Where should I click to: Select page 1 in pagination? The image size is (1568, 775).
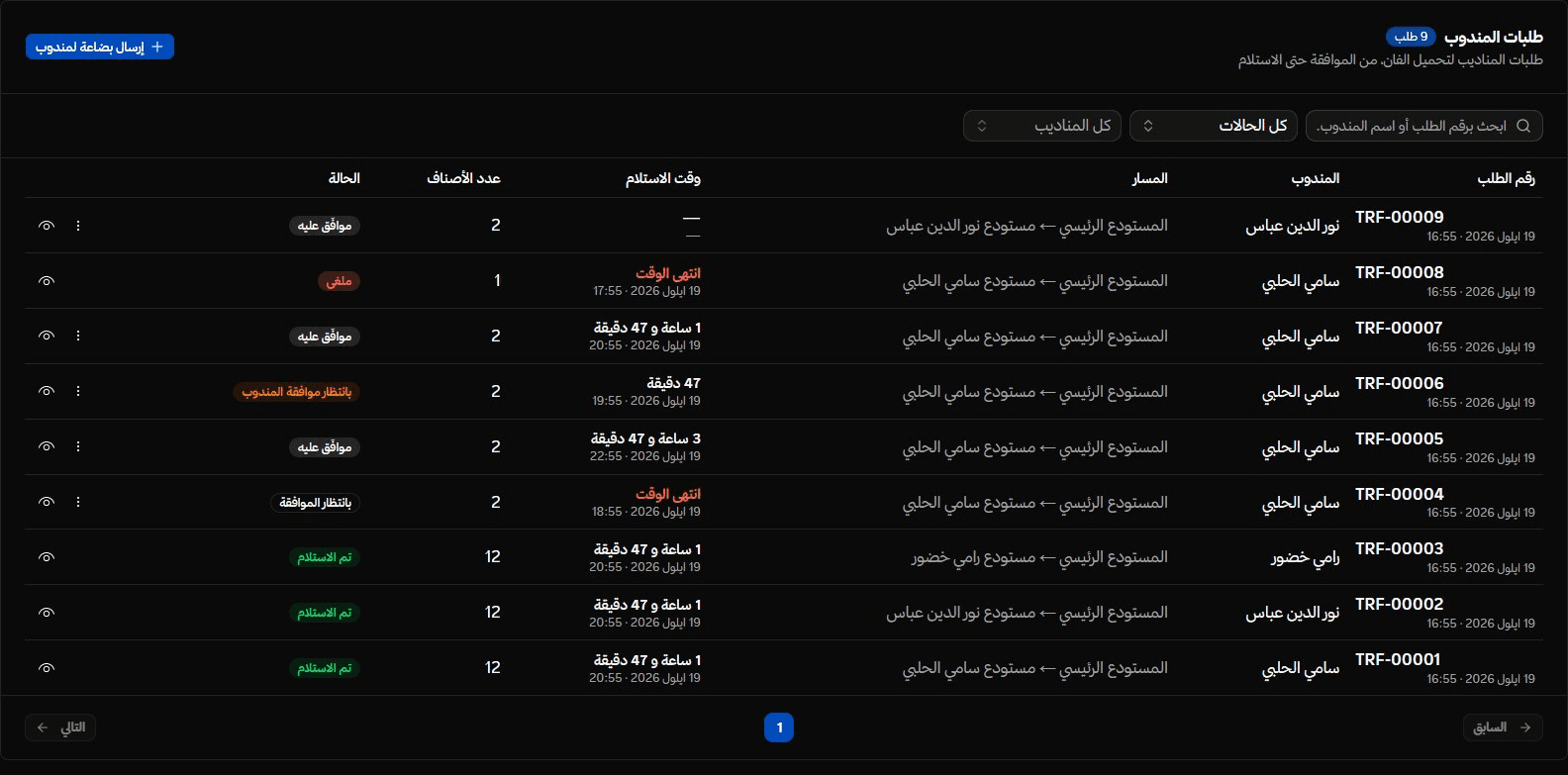[779, 727]
